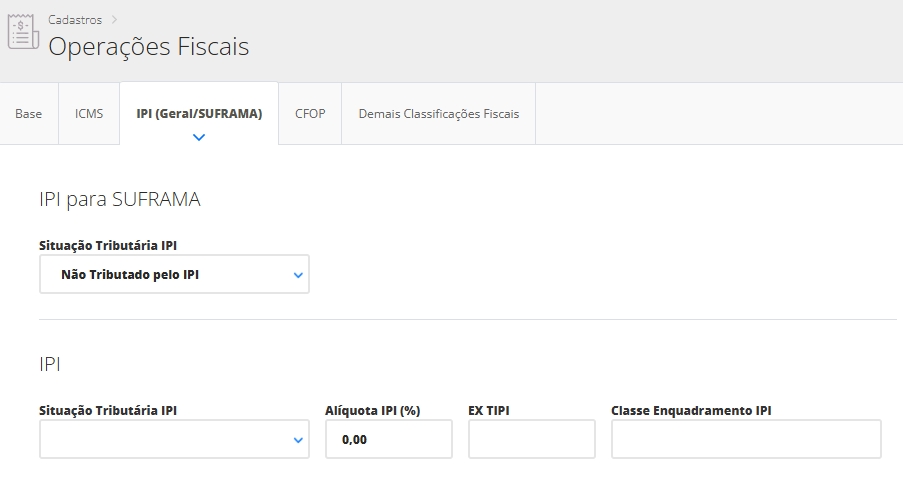Click the IPI para SUFRAMA section heading

[120, 200]
